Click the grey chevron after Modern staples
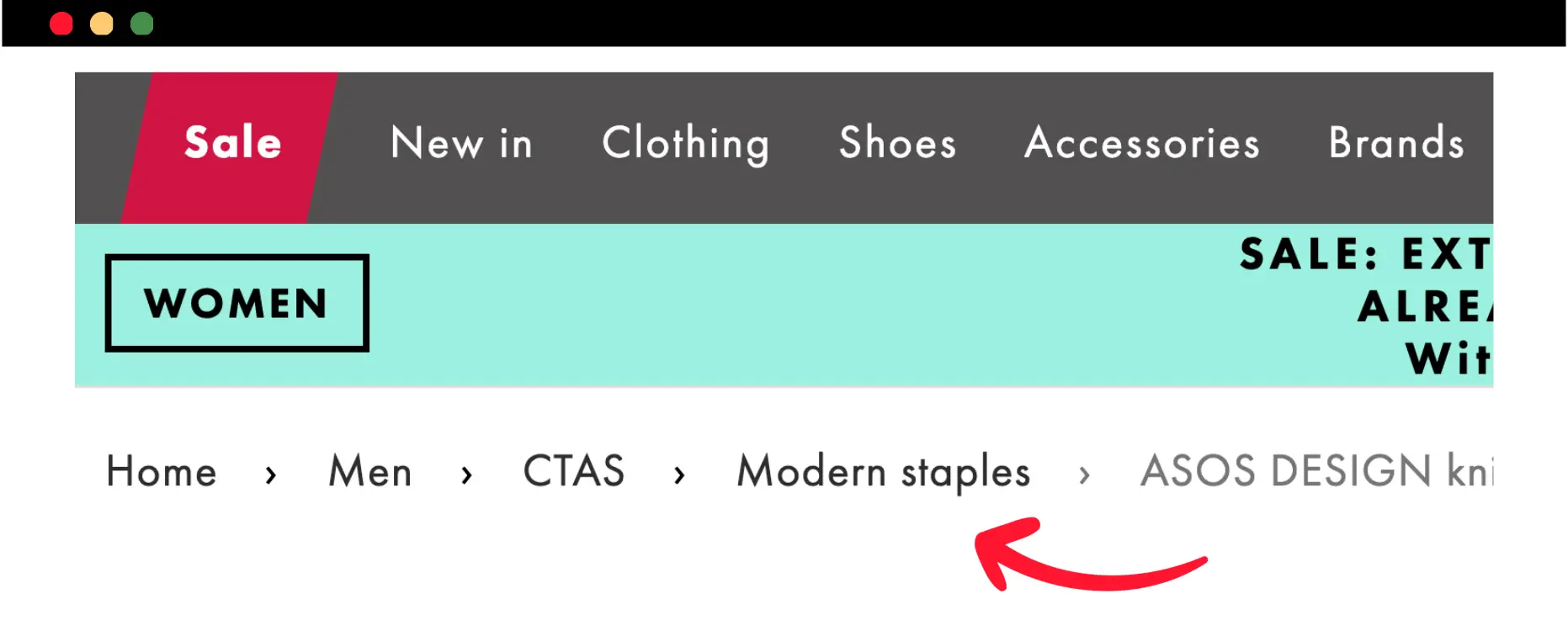This screenshot has height=631, width=1568. click(1084, 475)
